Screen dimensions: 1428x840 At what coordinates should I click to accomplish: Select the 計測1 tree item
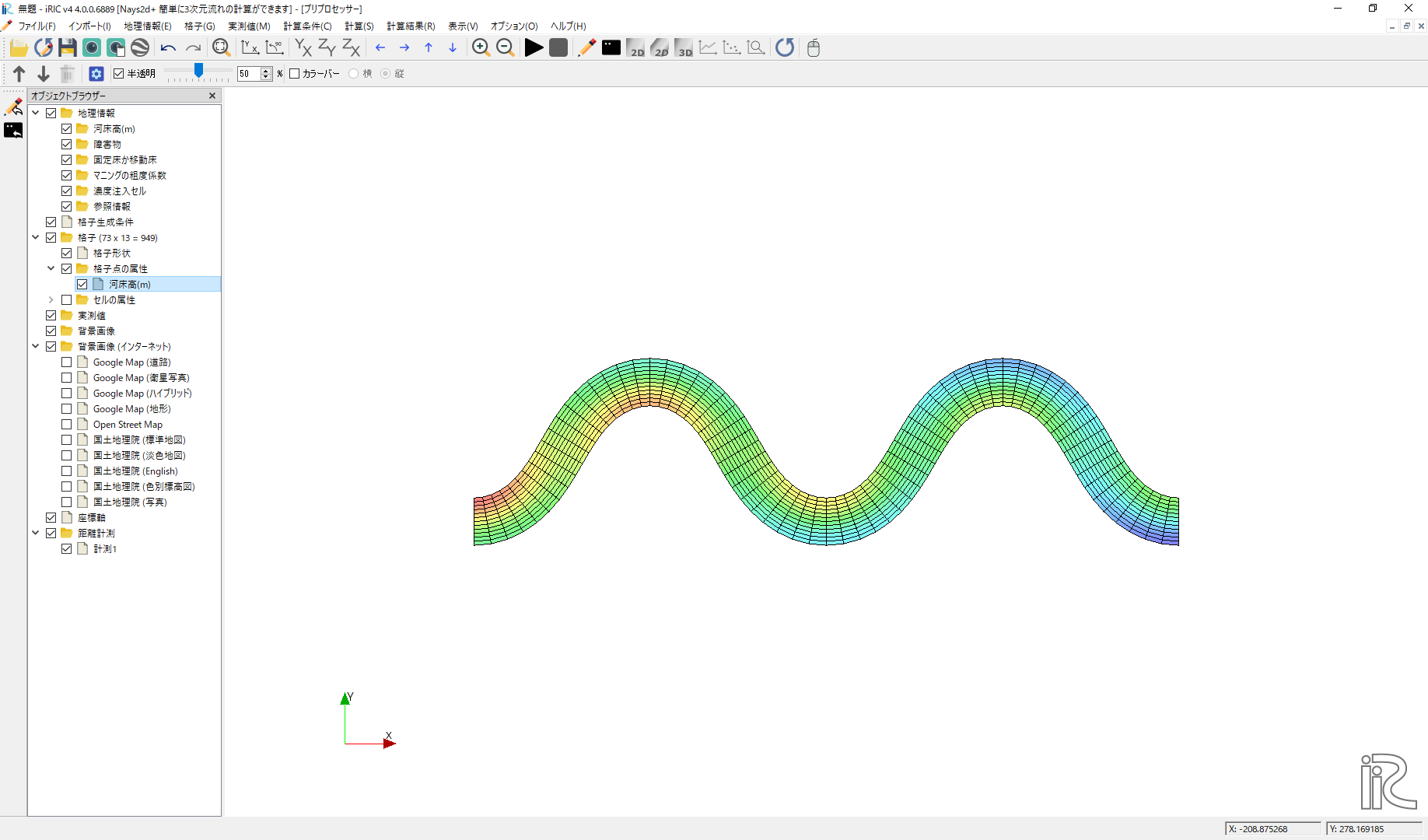click(105, 549)
